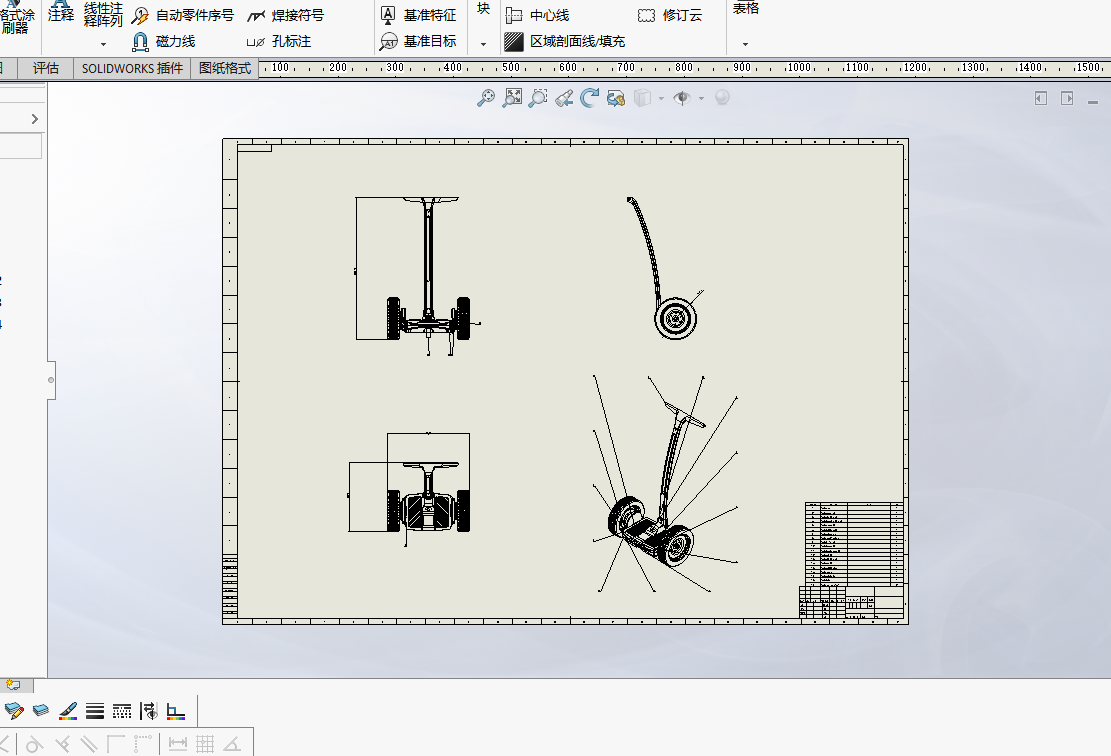This screenshot has height=756, width=1111.
Task: Click the Zoom to Selection icon
Action: click(538, 98)
